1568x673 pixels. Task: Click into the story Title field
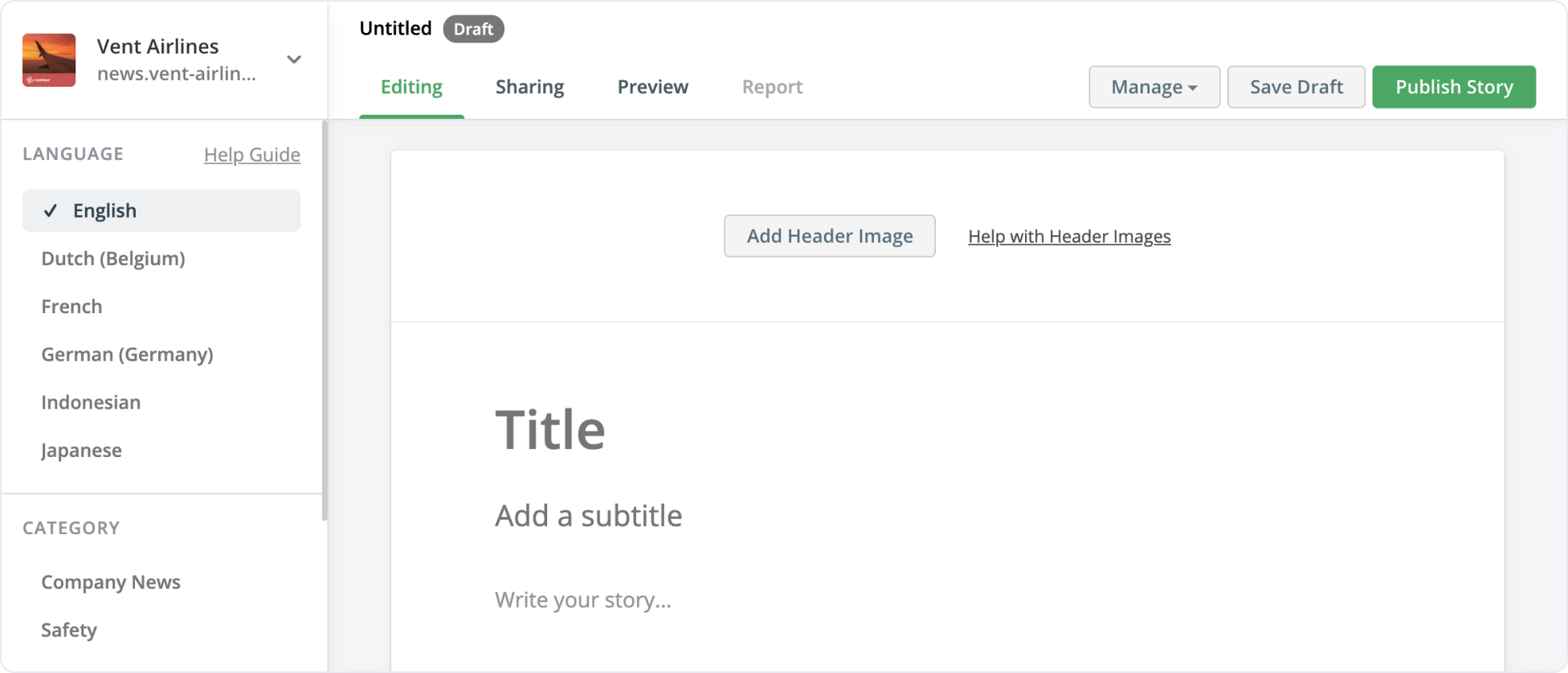click(549, 430)
